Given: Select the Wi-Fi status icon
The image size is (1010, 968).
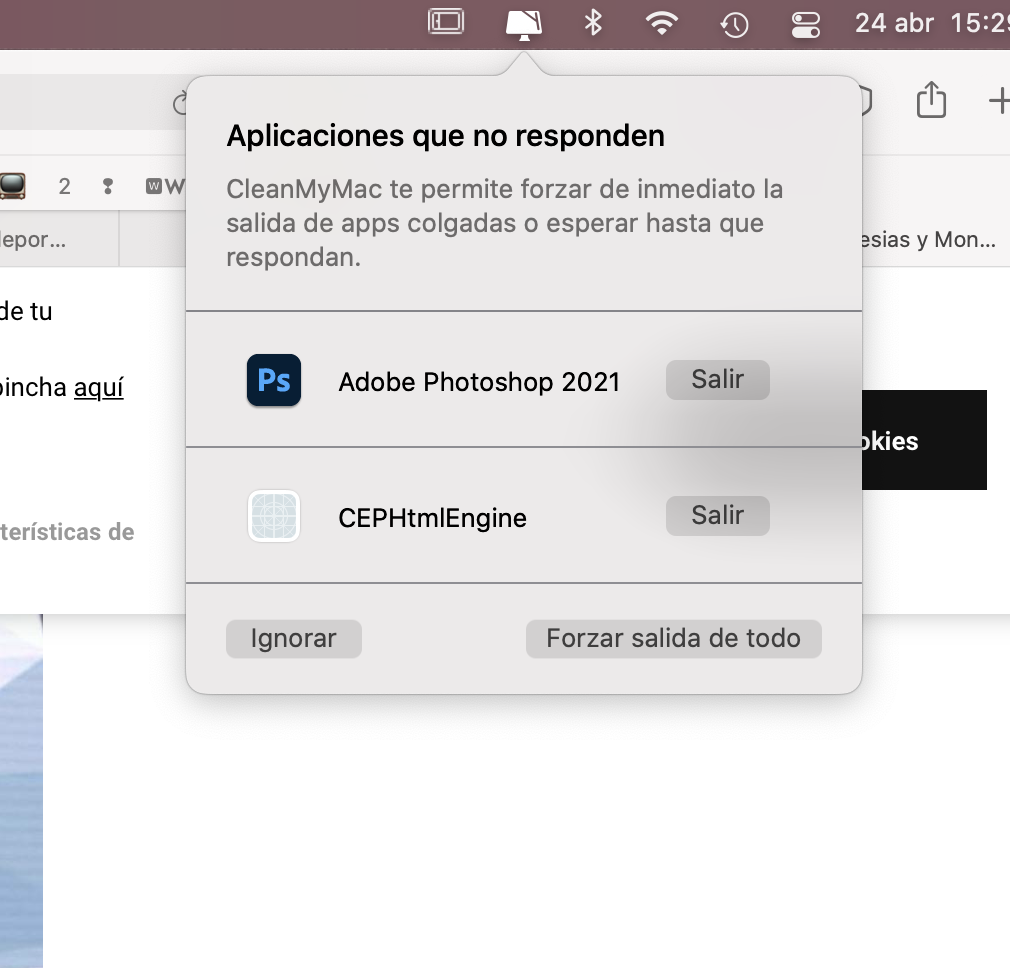Looking at the screenshot, I should point(663,24).
